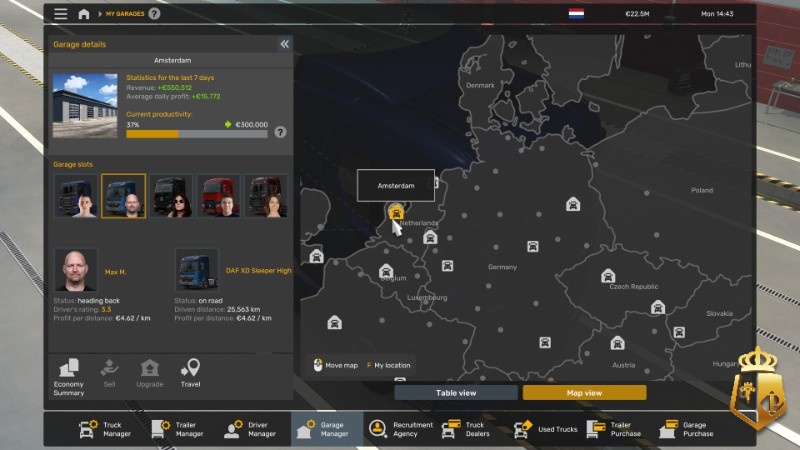Click the €22.5M balance display

point(637,14)
